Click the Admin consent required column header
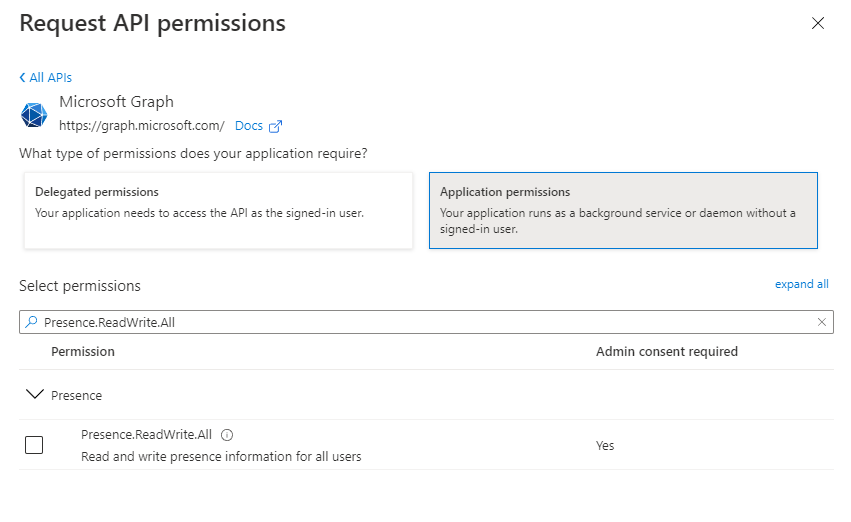This screenshot has width=851, height=522. coord(666,352)
